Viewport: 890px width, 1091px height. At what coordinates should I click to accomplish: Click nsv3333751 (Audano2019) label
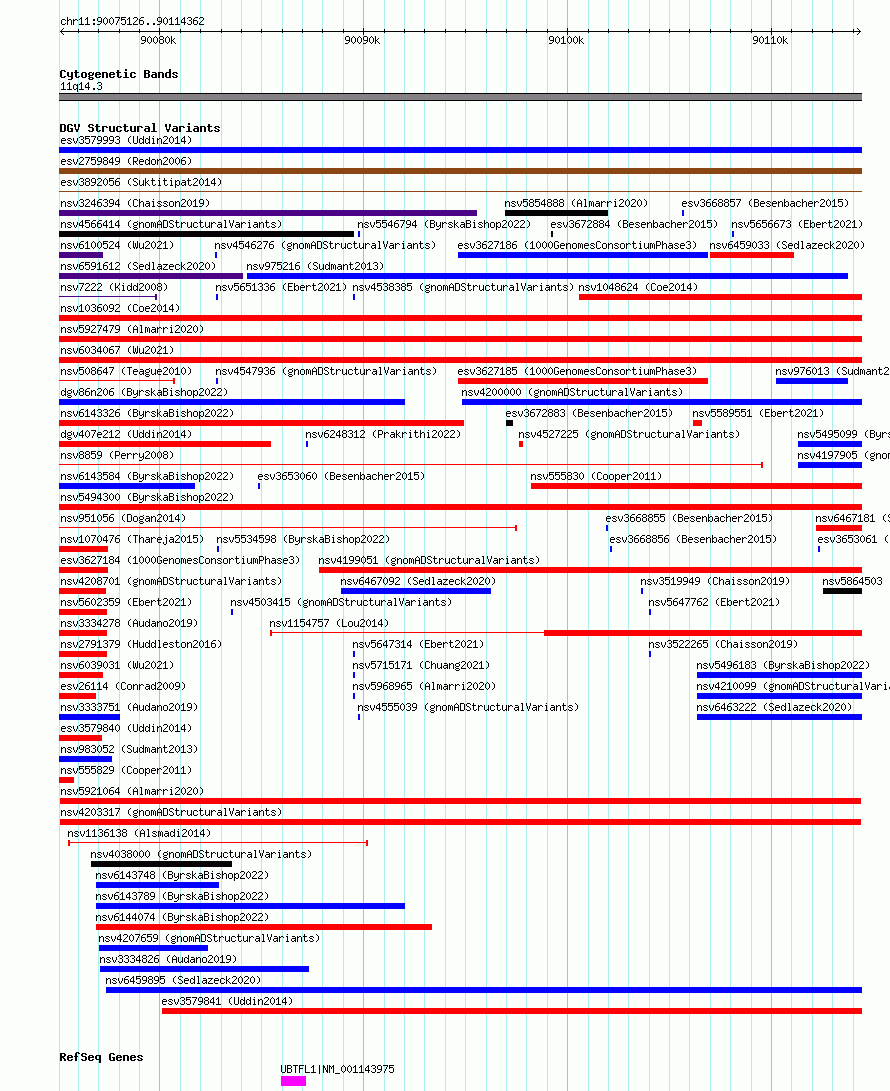[x=129, y=707]
